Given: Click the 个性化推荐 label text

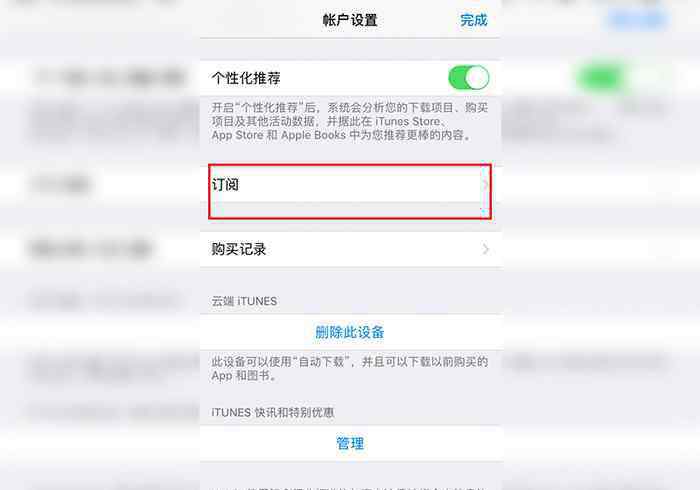Looking at the screenshot, I should [246, 78].
